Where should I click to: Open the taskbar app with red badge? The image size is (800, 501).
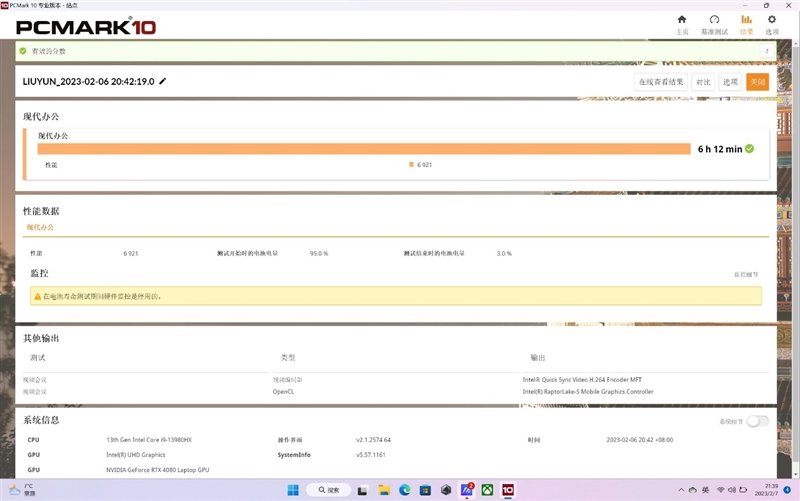pyautogui.click(x=467, y=490)
